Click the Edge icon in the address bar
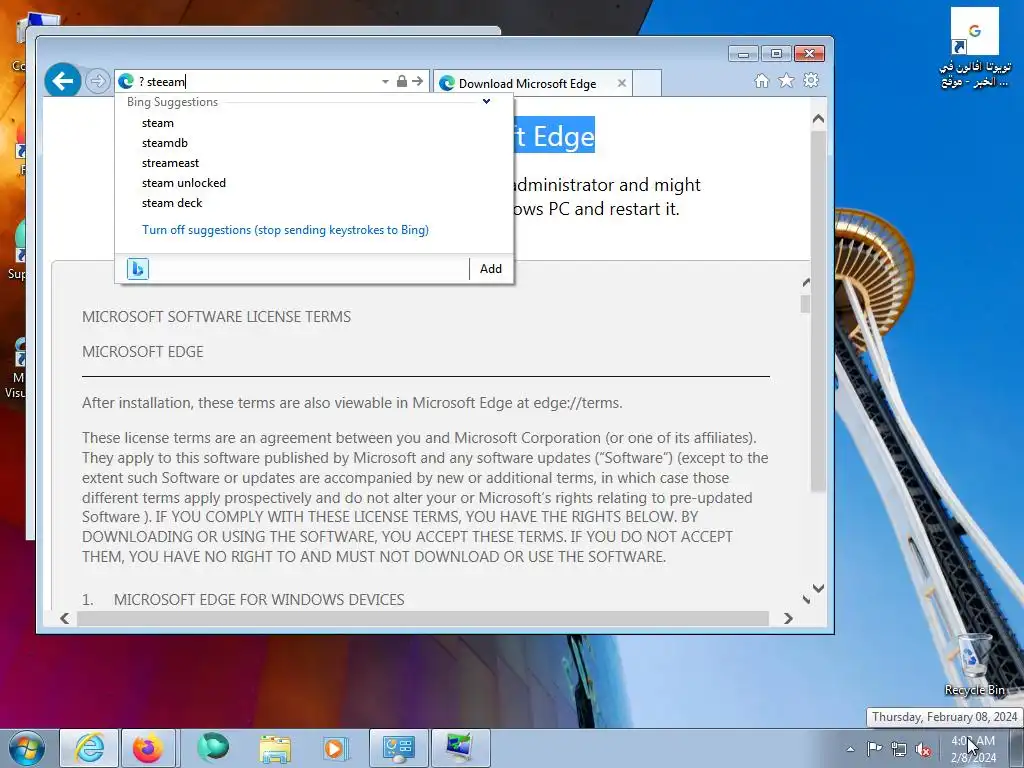Screen dimensions: 1024x768 [126, 82]
